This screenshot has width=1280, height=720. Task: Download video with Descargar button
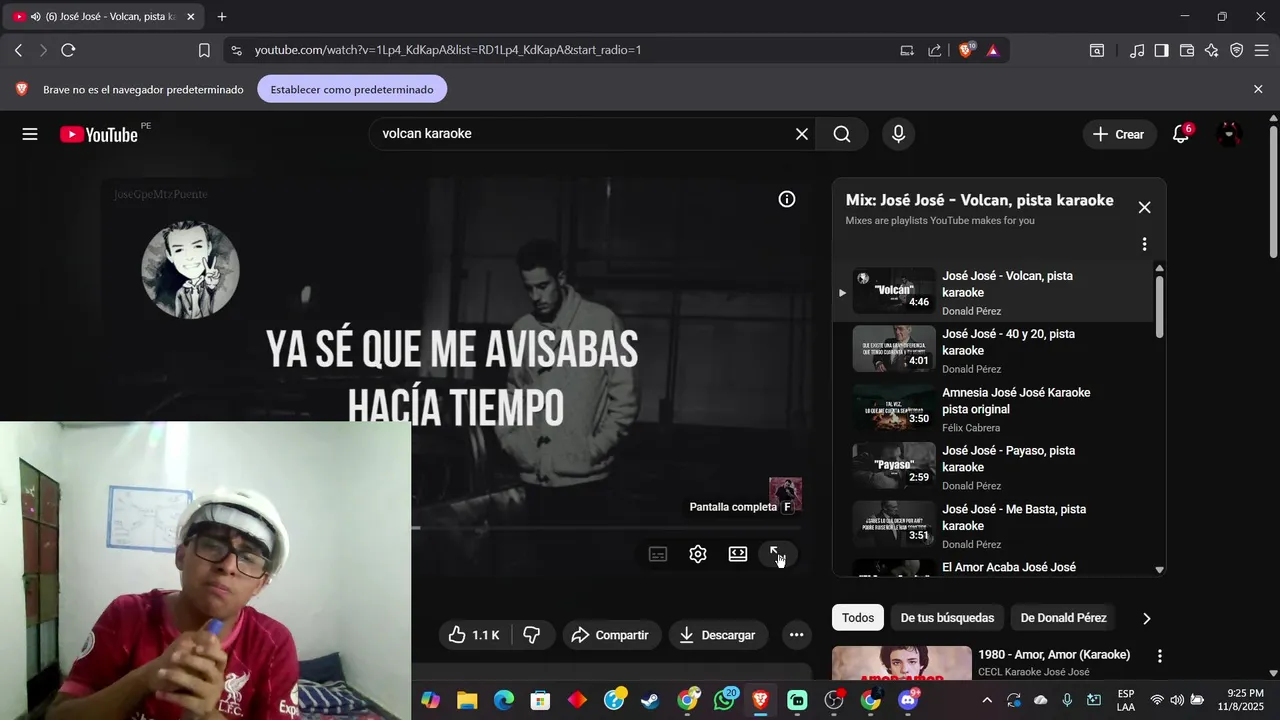pyautogui.click(x=717, y=635)
